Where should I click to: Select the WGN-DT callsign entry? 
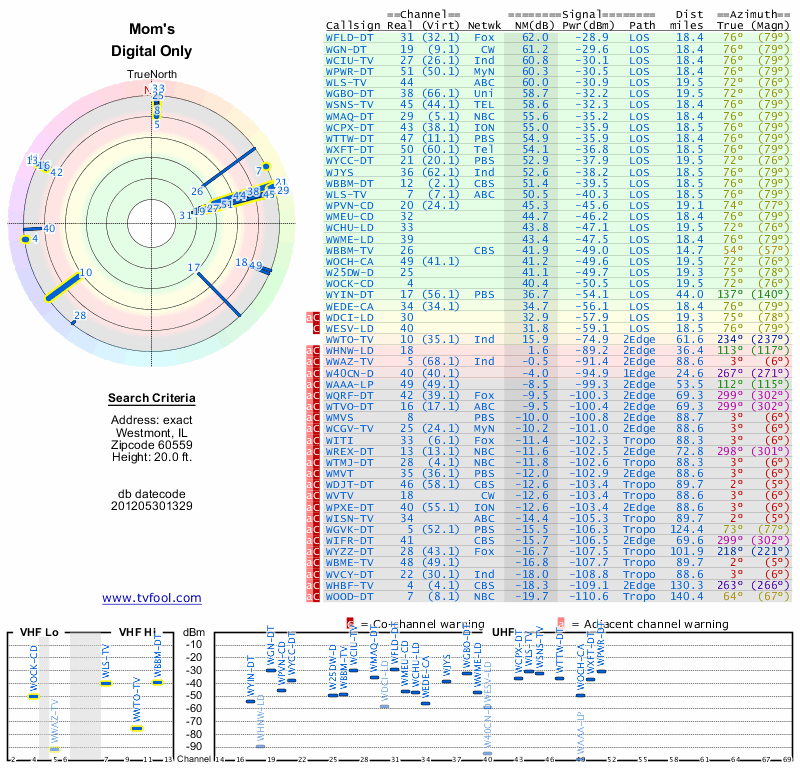pyautogui.click(x=346, y=49)
